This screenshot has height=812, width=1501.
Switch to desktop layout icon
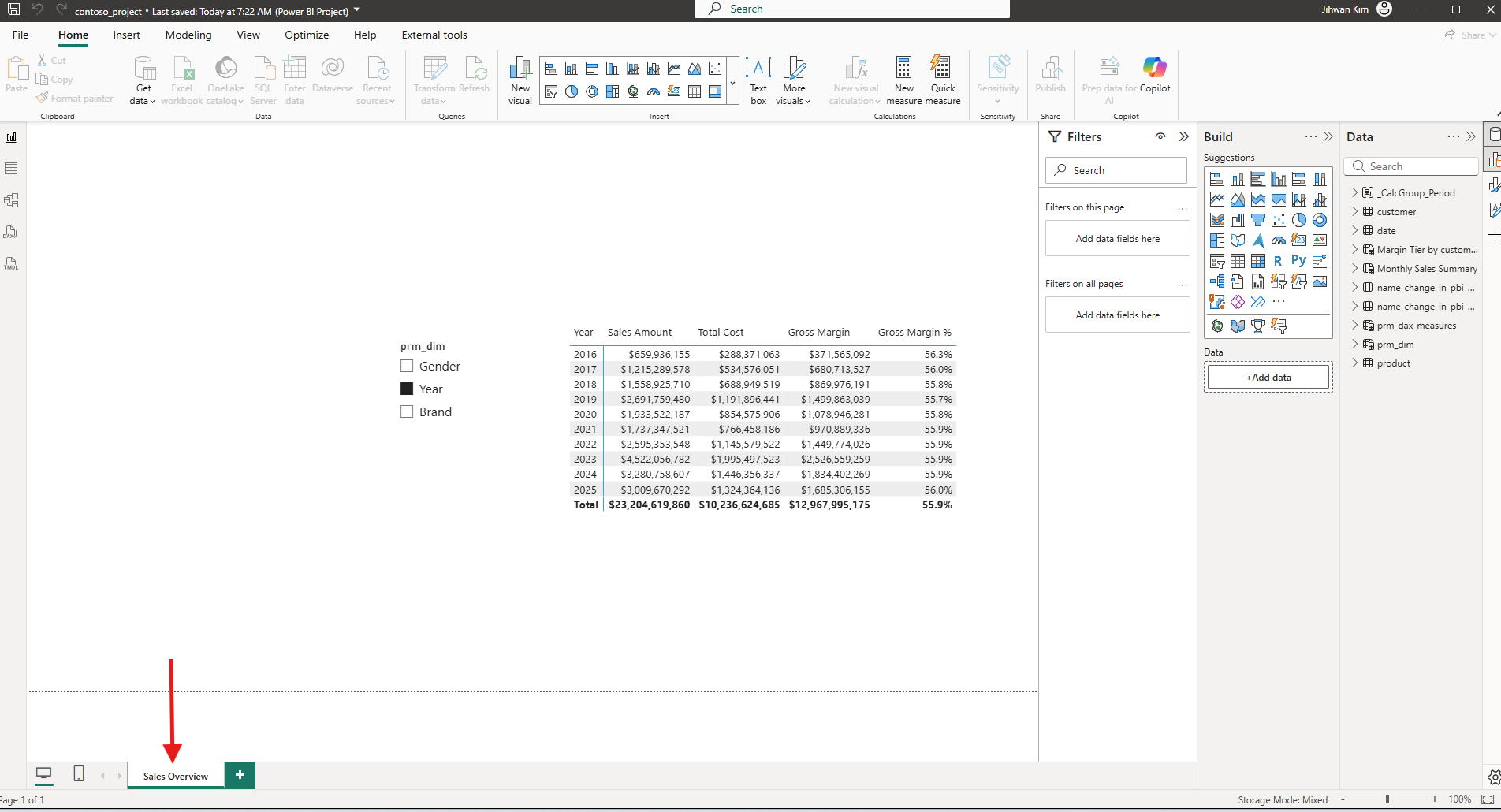tap(44, 774)
